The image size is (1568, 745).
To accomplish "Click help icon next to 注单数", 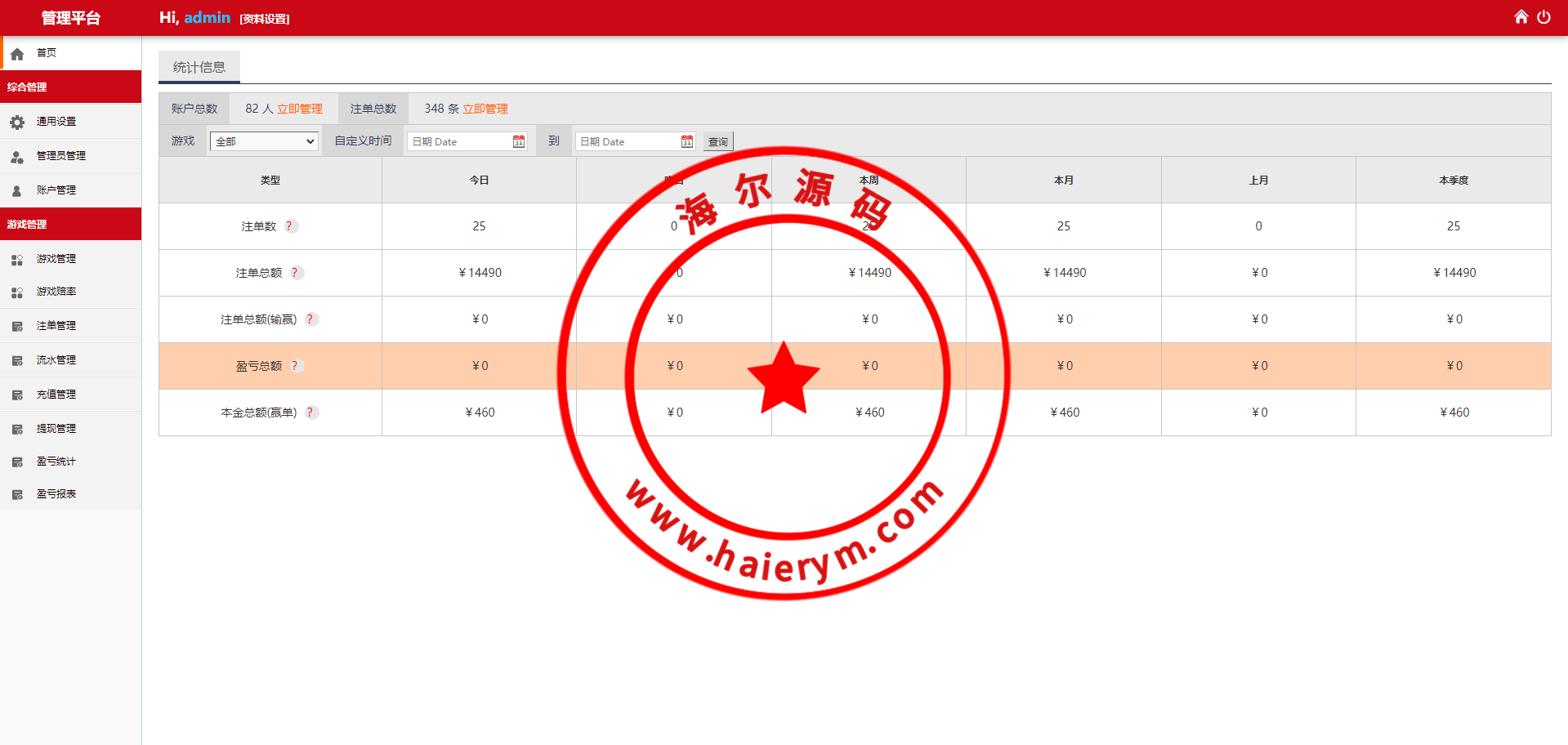I will [x=290, y=226].
